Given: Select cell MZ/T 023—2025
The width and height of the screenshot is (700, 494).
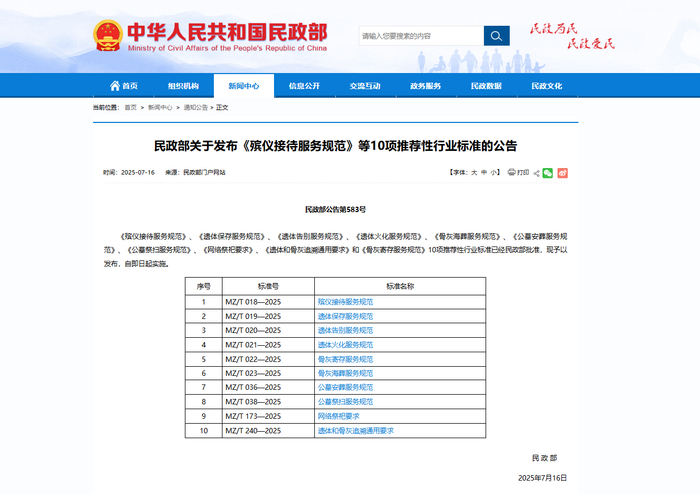Looking at the screenshot, I should pyautogui.click(x=268, y=374).
